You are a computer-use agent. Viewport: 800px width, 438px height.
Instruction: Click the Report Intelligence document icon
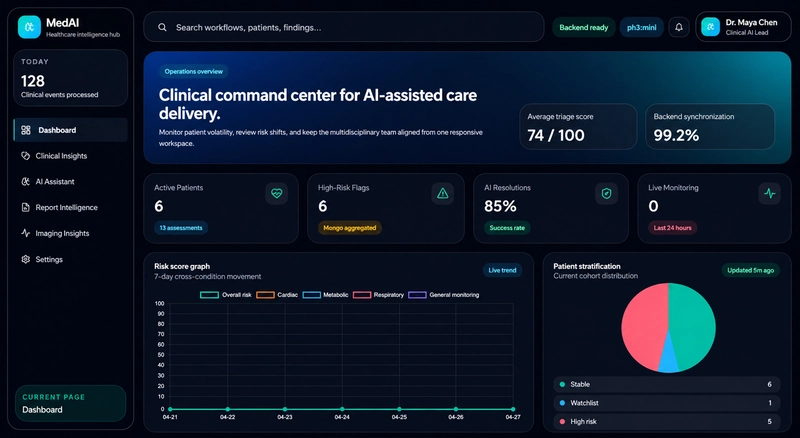click(26, 207)
